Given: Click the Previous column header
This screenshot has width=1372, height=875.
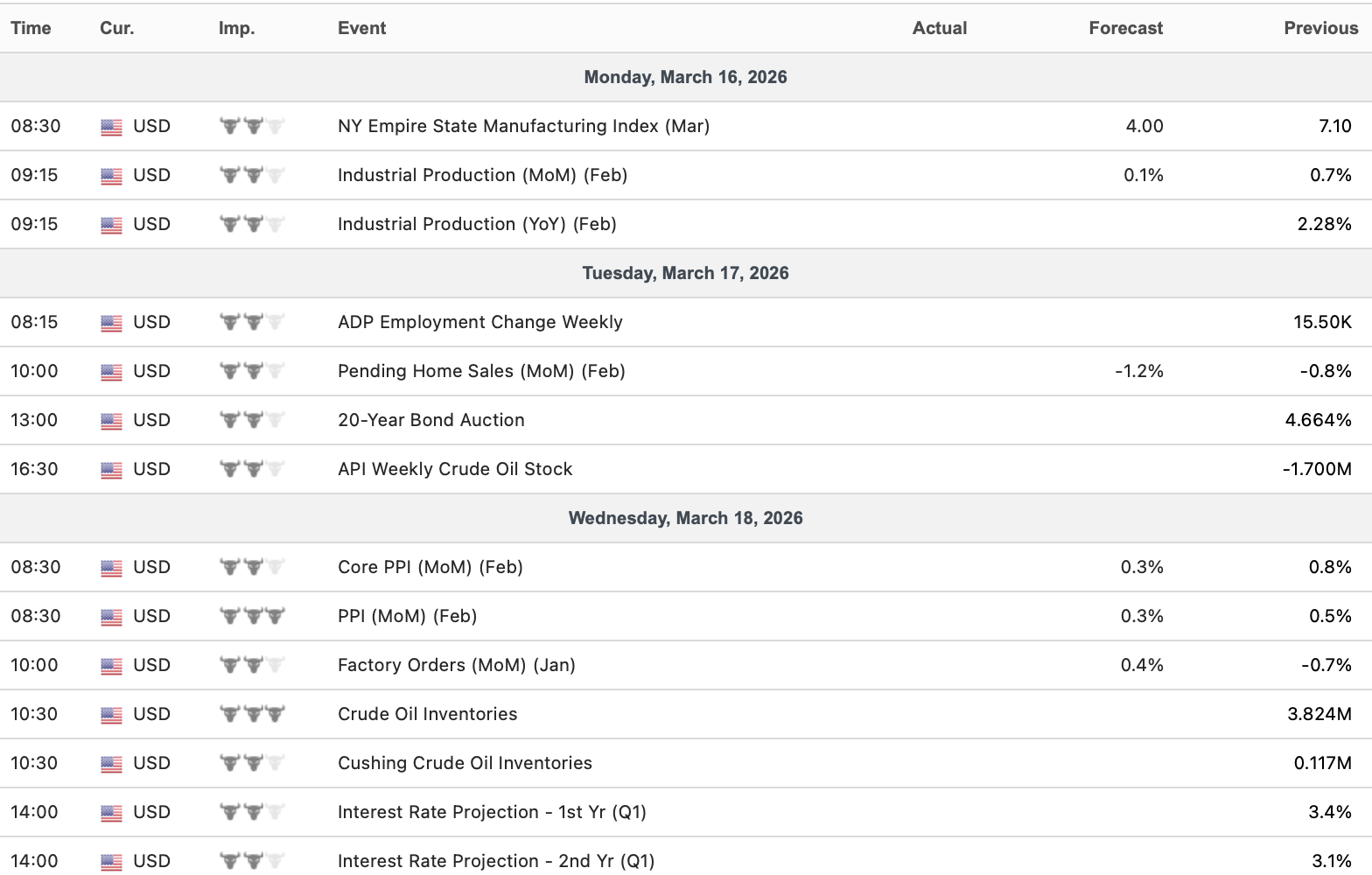Looking at the screenshot, I should coord(1320,28).
